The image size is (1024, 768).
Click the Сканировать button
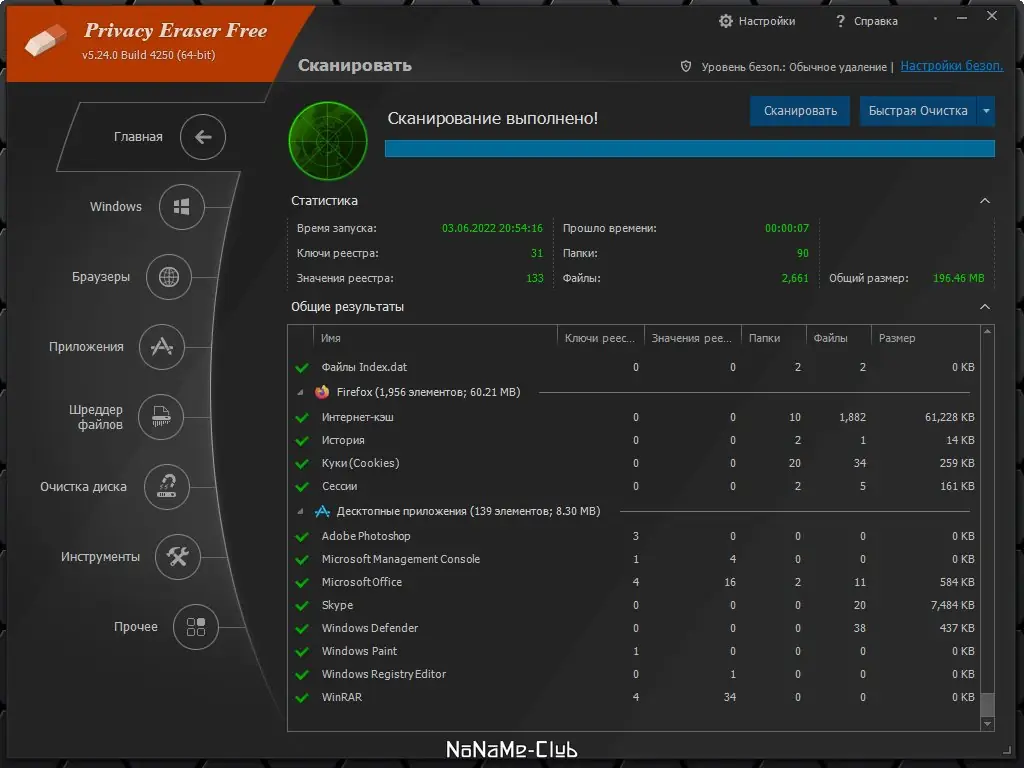(x=800, y=111)
